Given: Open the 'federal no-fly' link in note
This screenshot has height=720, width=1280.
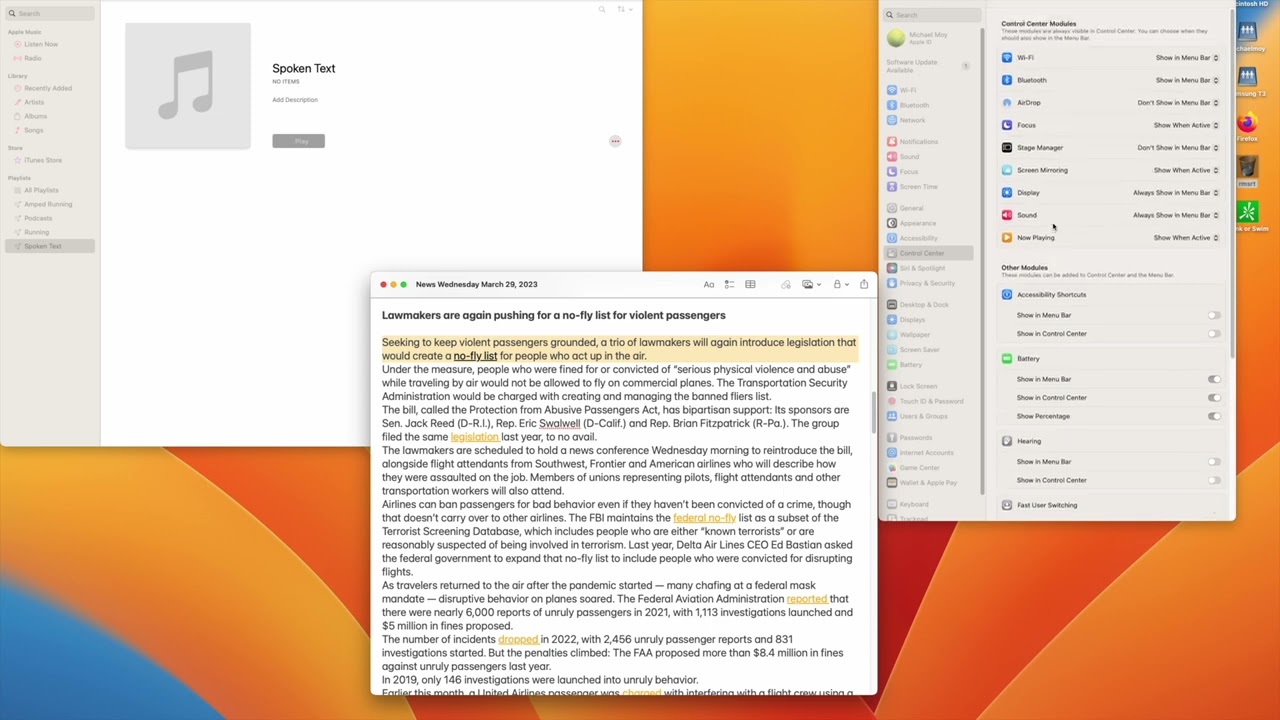Looking at the screenshot, I should pyautogui.click(x=704, y=518).
